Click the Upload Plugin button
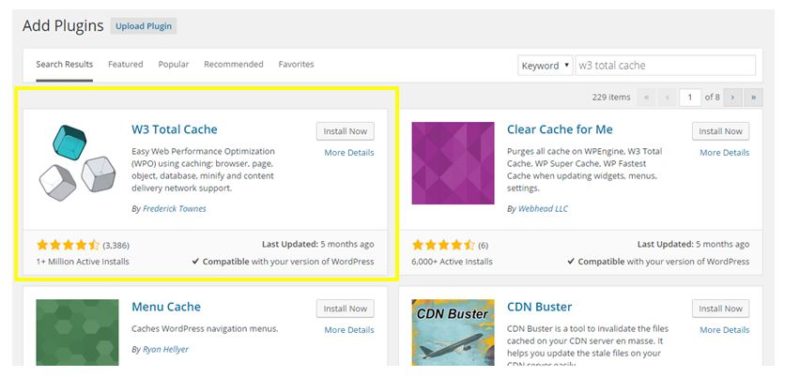The width and height of the screenshot is (800, 377). click(x=143, y=26)
